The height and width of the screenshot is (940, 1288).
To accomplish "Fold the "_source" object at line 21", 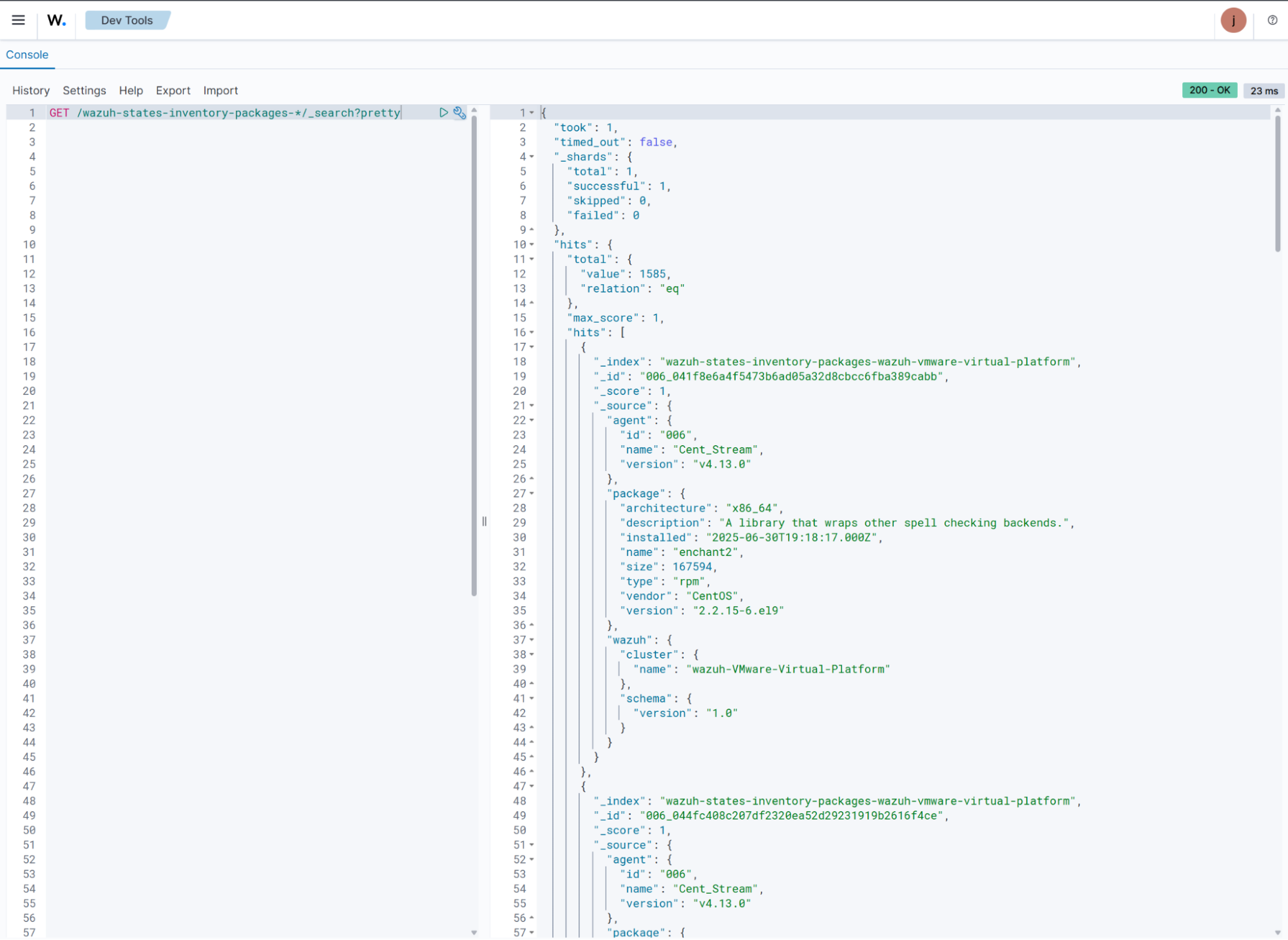I will click(532, 406).
